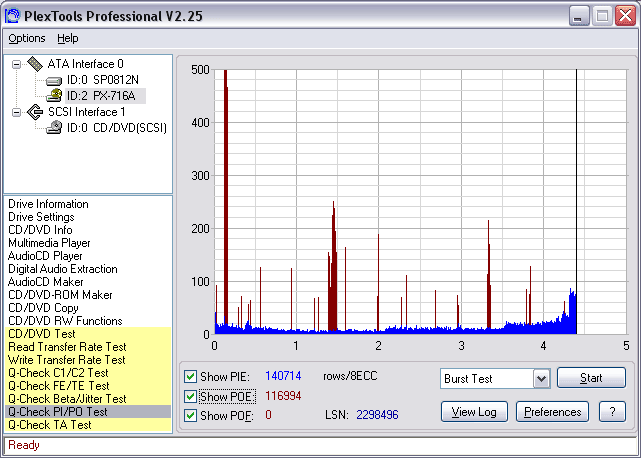Collapse the ATA Interface 0 tree node
Image resolution: width=641 pixels, height=458 pixels.
coord(16,64)
